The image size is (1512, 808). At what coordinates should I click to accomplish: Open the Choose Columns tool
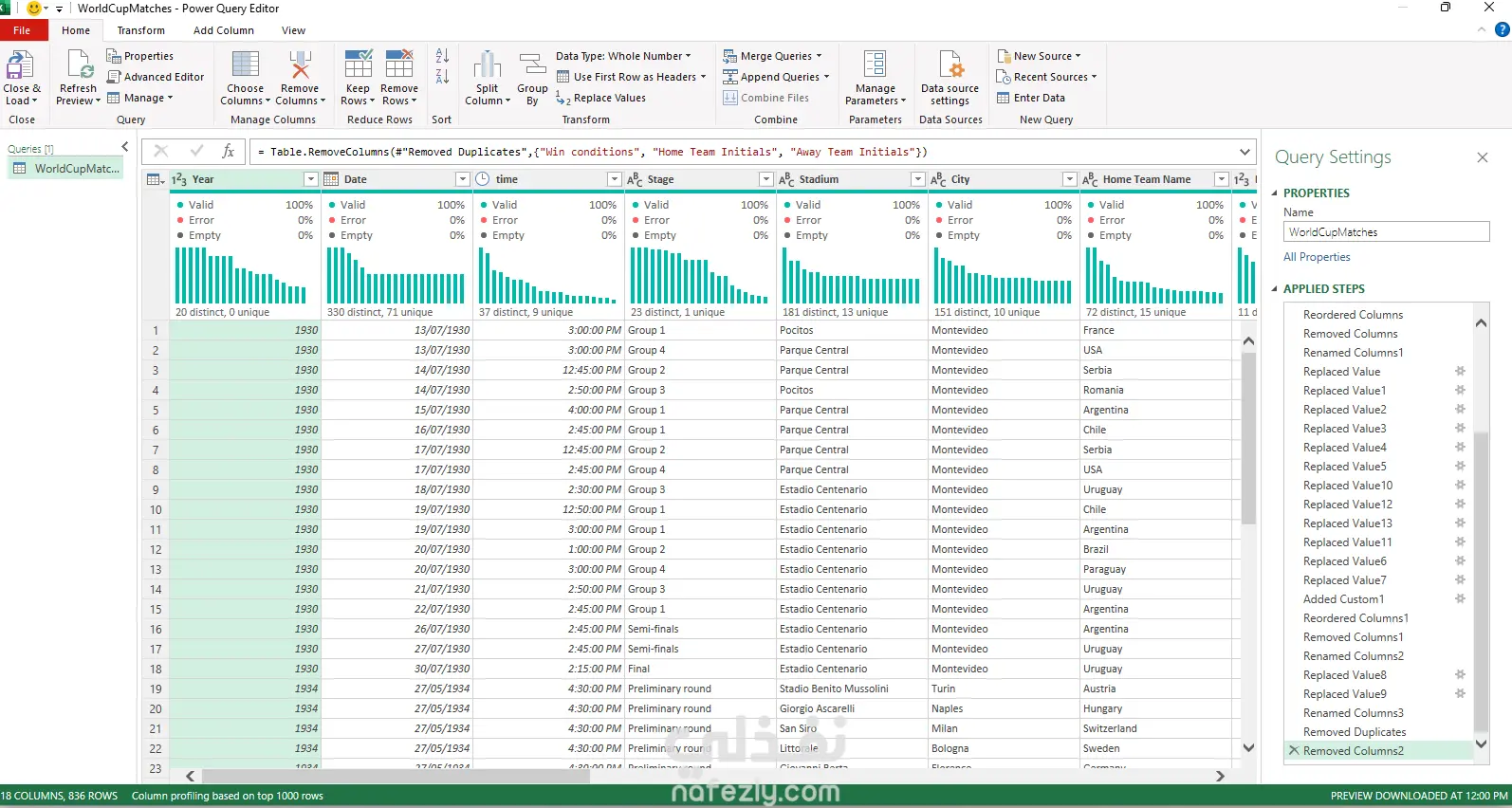click(245, 65)
